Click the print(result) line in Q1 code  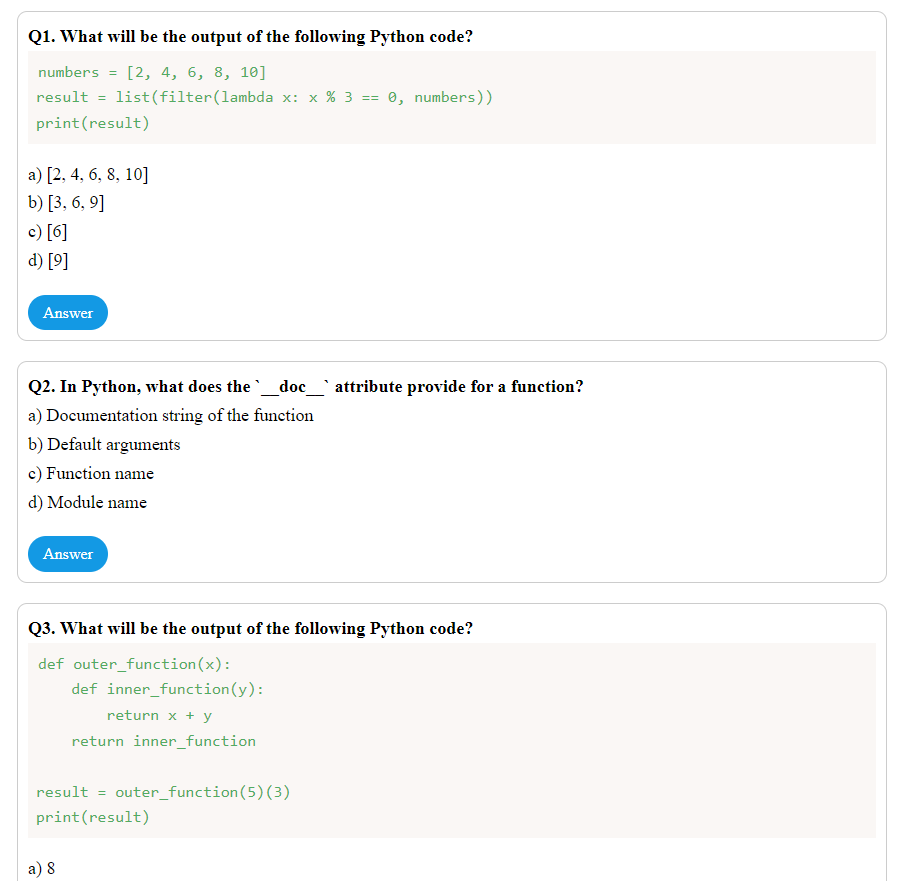click(x=92, y=122)
